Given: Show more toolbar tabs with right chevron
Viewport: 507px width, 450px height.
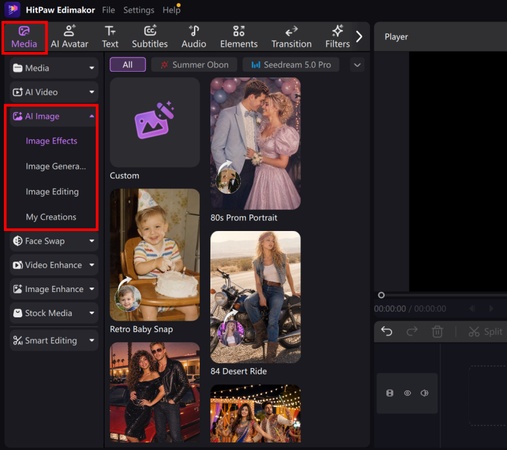Looking at the screenshot, I should pos(359,37).
